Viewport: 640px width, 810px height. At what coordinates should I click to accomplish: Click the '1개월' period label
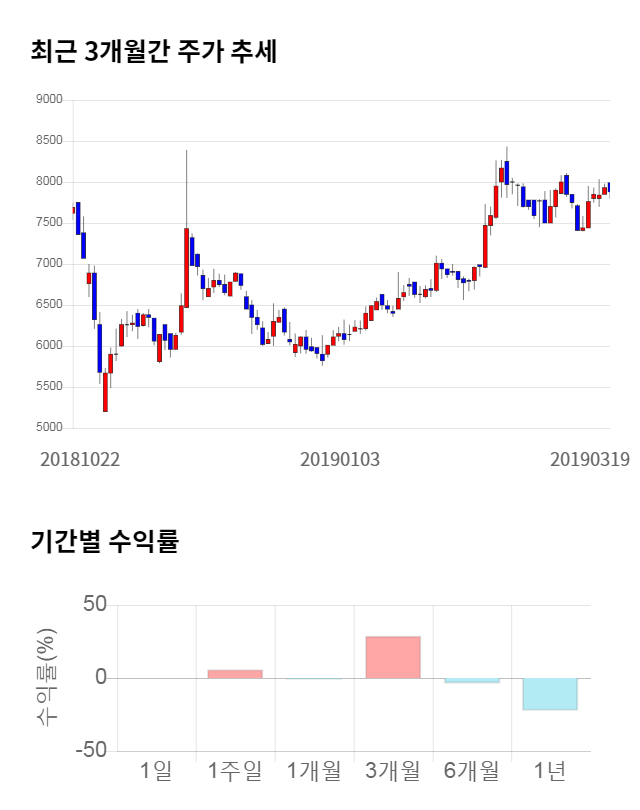click(x=314, y=770)
